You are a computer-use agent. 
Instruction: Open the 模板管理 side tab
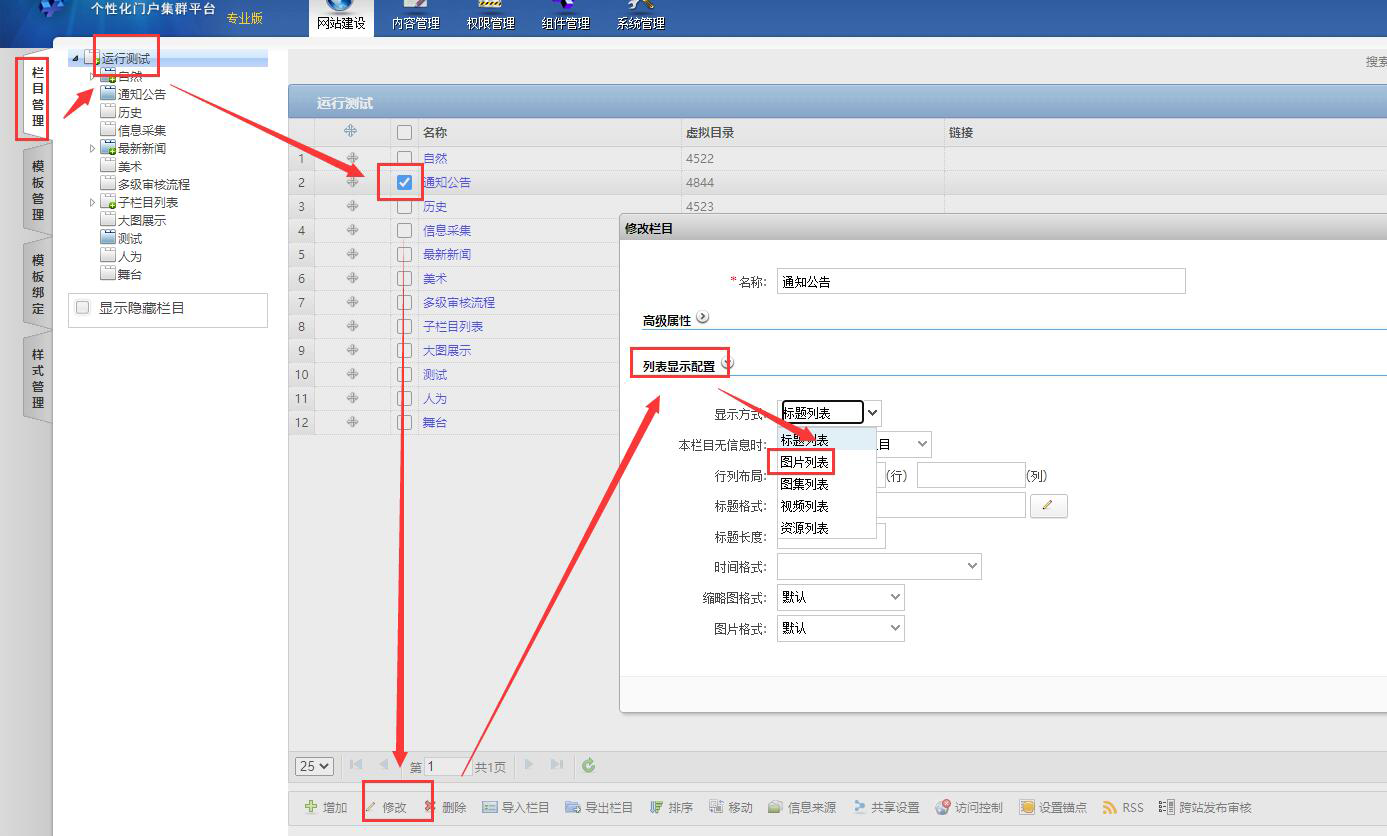coord(38,190)
